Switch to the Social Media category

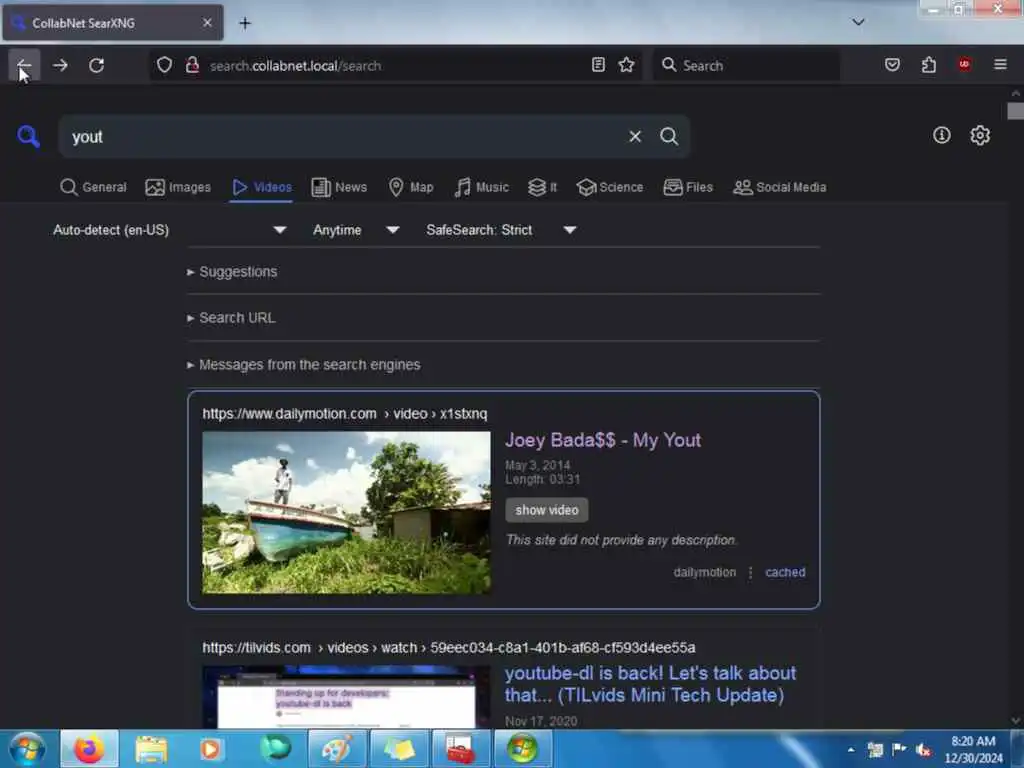[x=780, y=187]
